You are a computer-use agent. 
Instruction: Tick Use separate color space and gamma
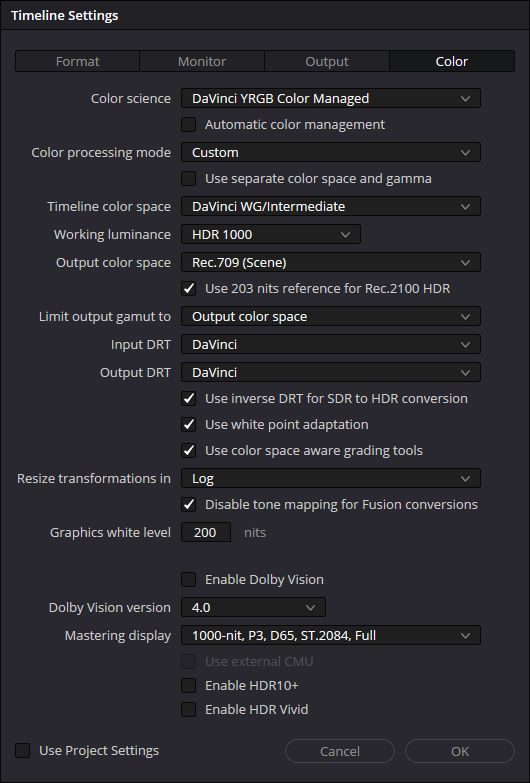tap(188, 178)
